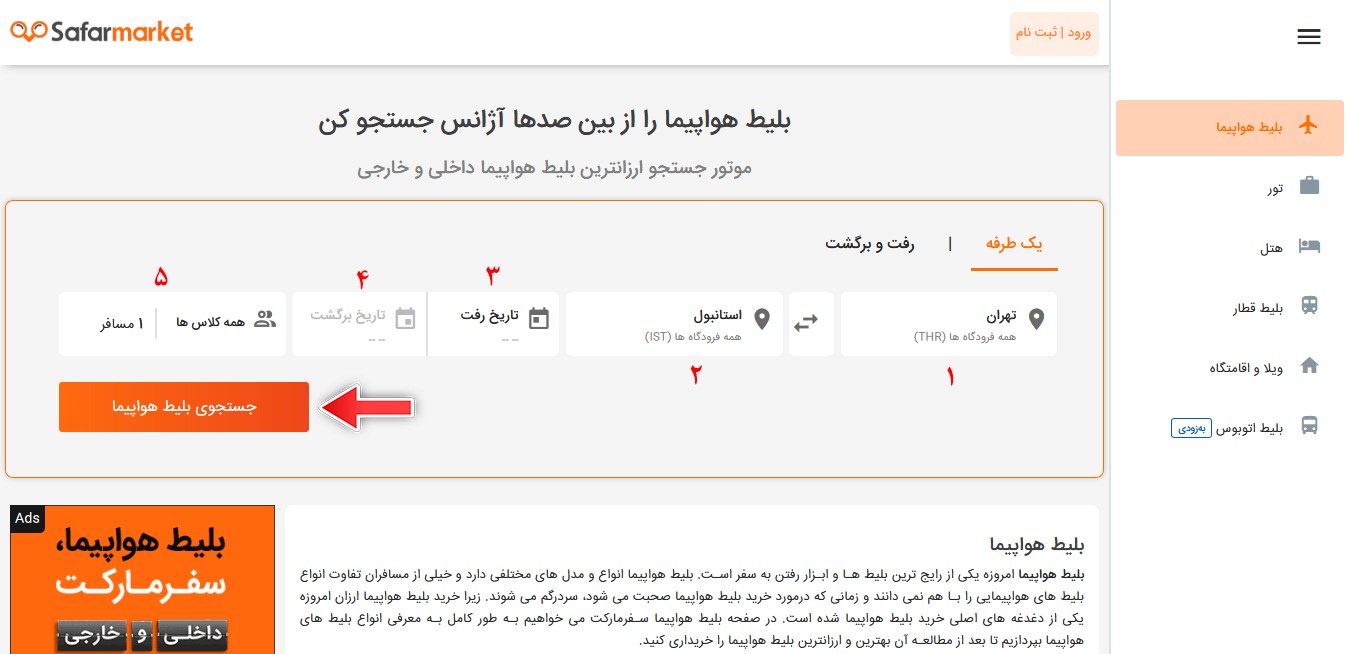Click location pin icon beside تهران
The height and width of the screenshot is (654, 1349).
1036,320
